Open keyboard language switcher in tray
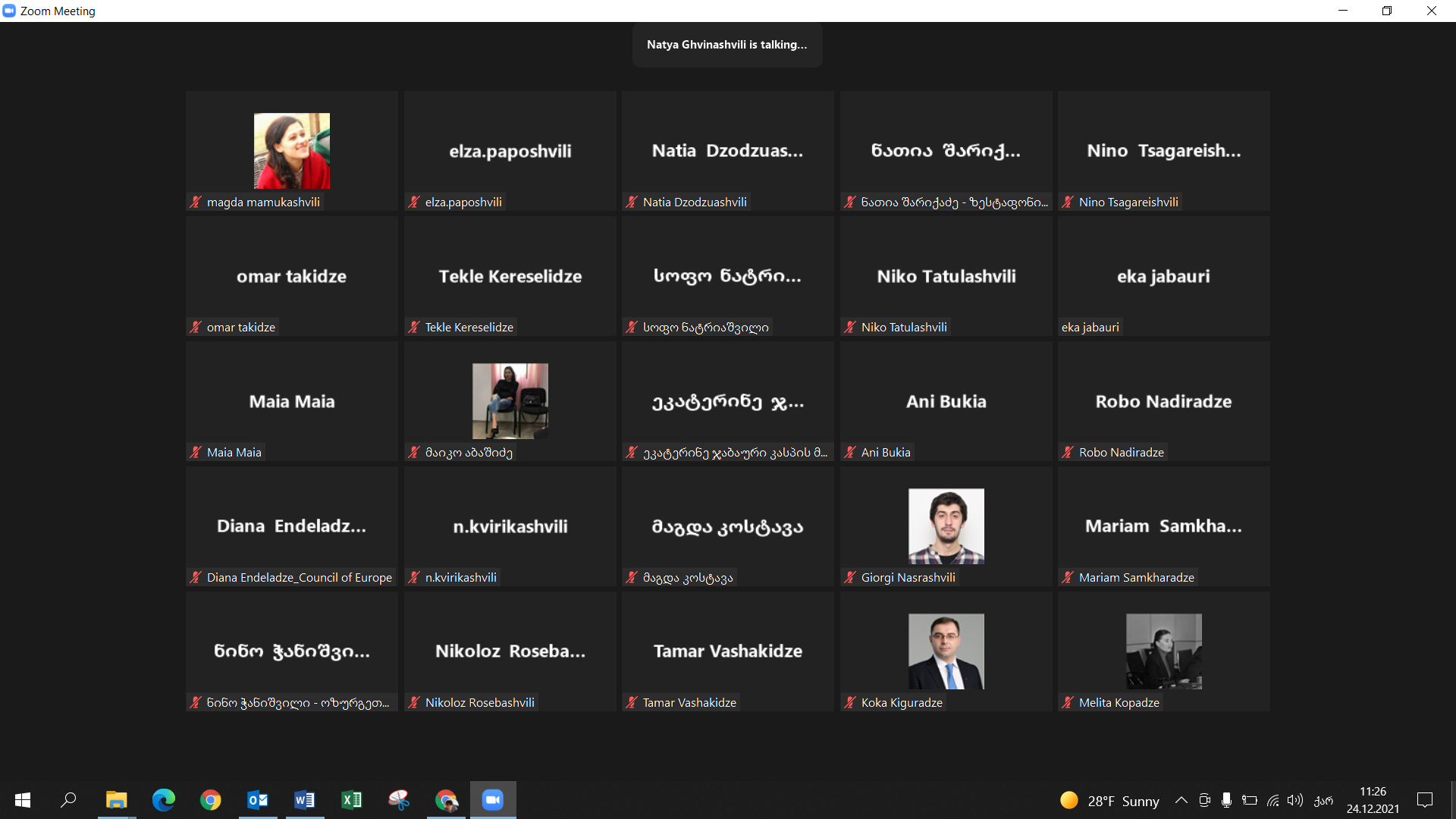 tap(1323, 800)
